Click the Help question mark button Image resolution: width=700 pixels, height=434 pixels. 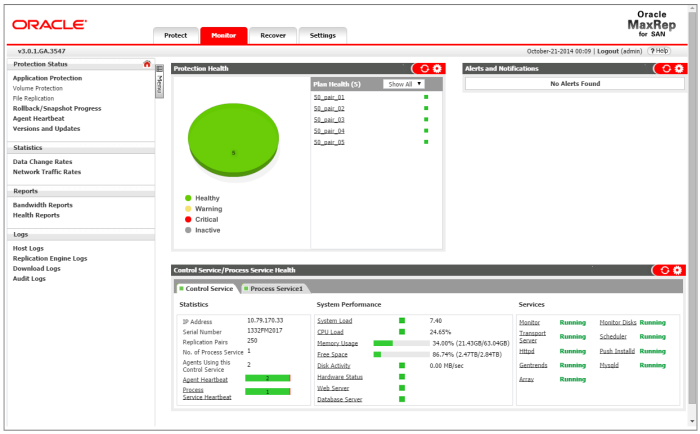point(659,51)
